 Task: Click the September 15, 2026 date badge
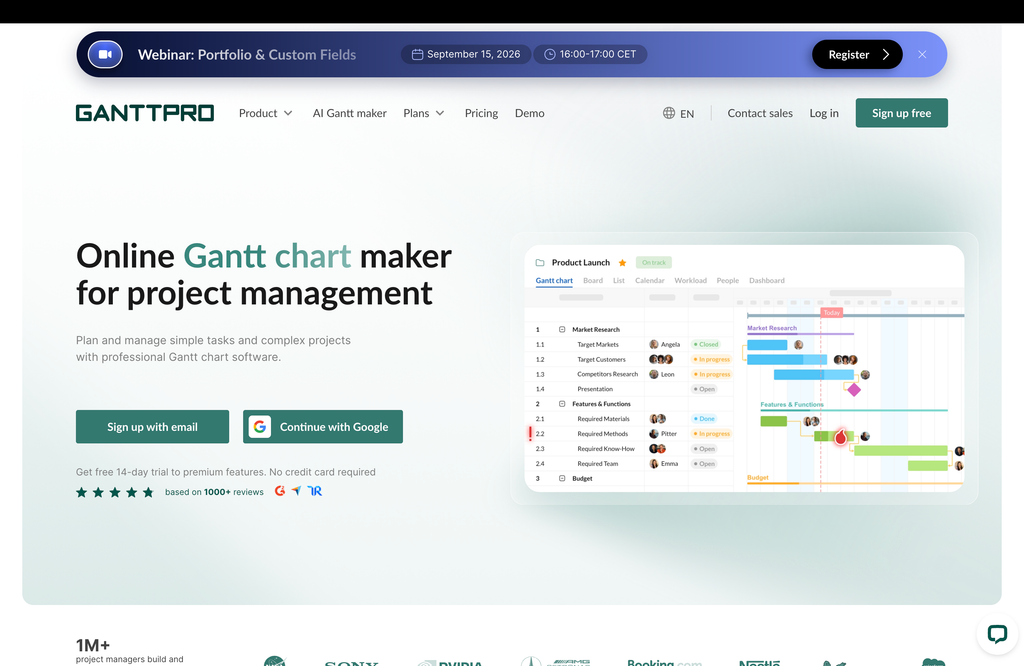466,54
